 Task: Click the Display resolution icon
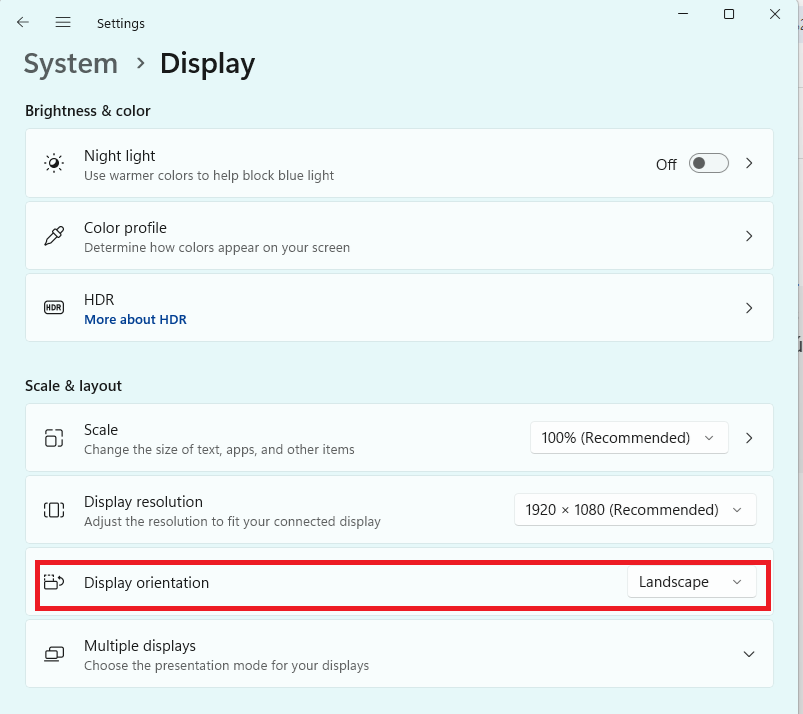(x=54, y=510)
